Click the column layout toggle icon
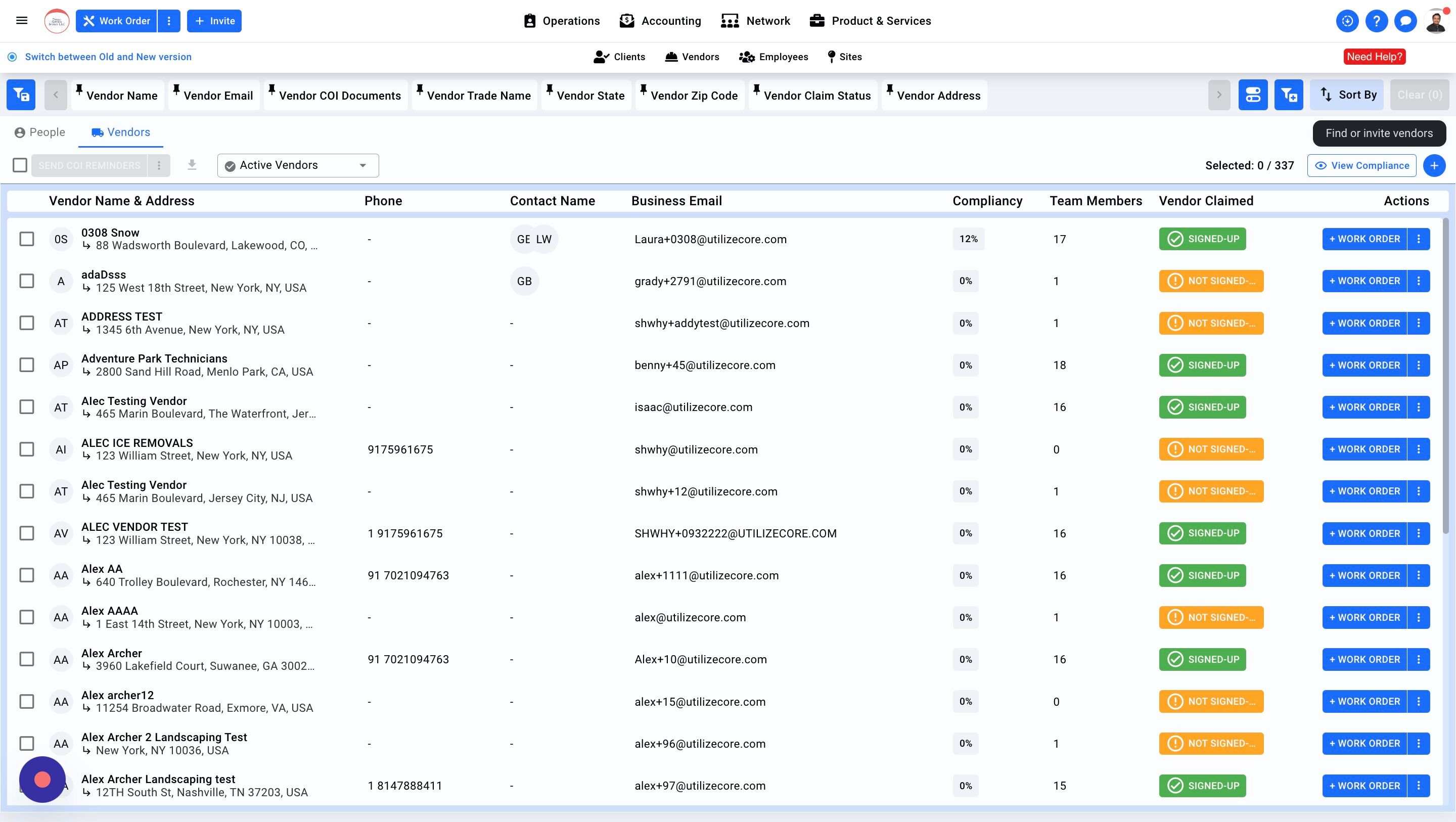The width and height of the screenshot is (1456, 822). pos(1253,95)
